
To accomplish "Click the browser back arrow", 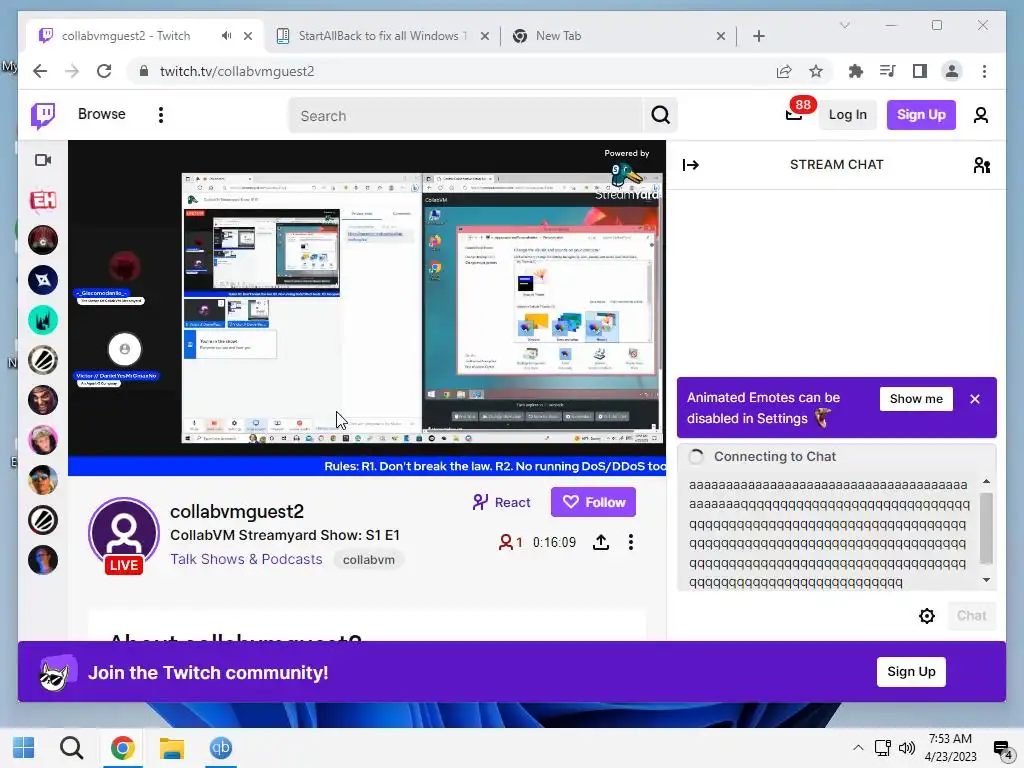I will point(40,71).
